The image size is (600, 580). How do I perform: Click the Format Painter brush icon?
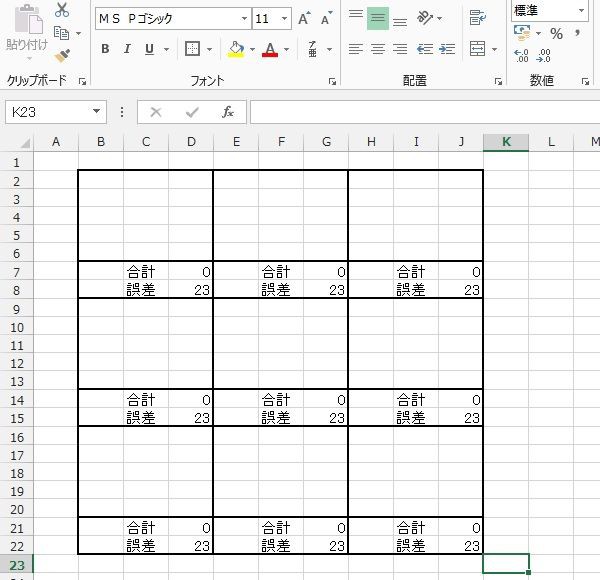[x=62, y=56]
